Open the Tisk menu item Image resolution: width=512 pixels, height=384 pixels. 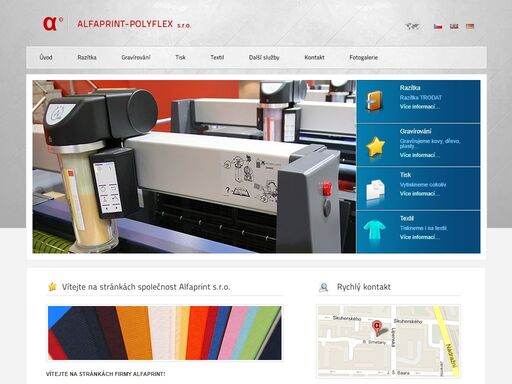(180, 57)
